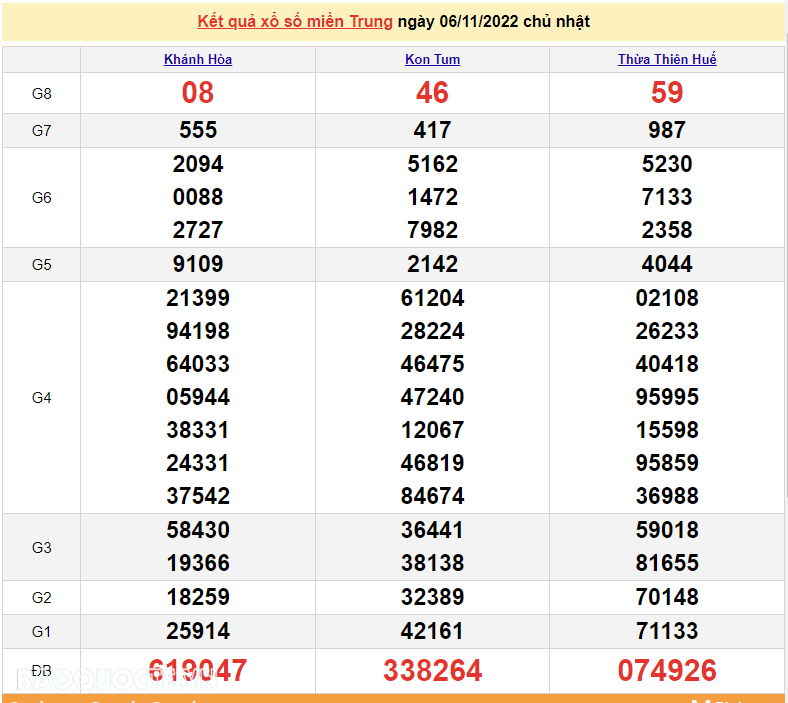Select the G1 number 25914
The image size is (788, 703).
(198, 631)
